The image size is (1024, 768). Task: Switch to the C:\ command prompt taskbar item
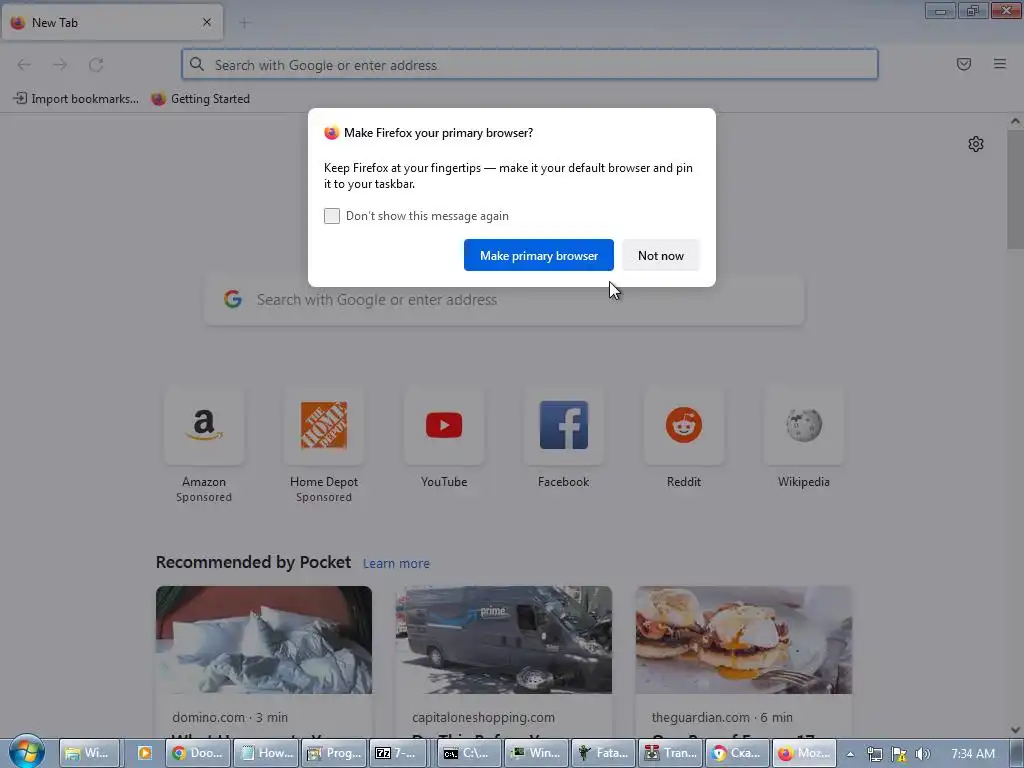468,753
